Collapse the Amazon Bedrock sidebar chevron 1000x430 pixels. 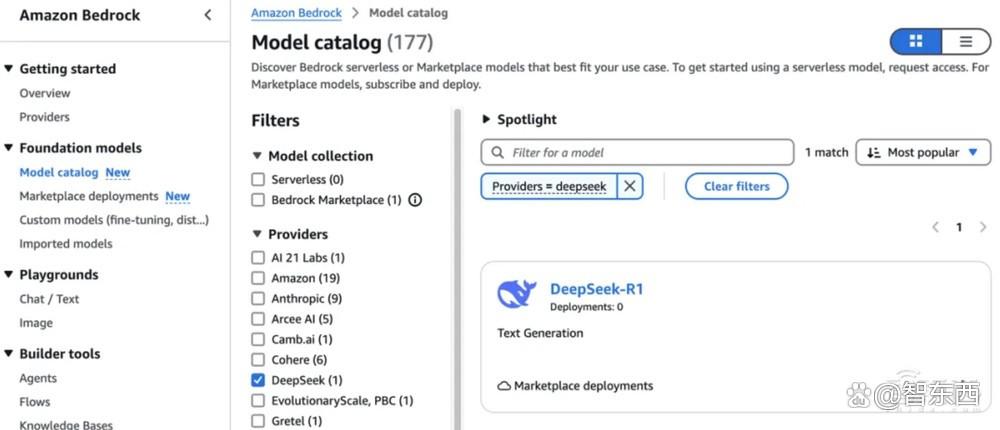click(208, 15)
